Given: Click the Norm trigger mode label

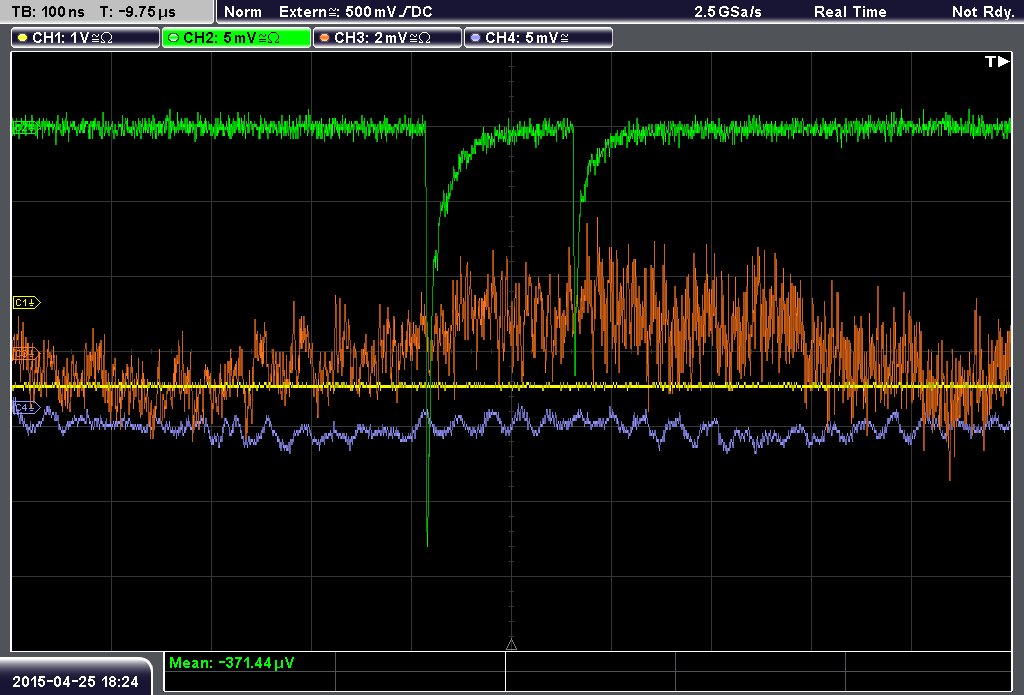Looking at the screenshot, I should [x=243, y=12].
